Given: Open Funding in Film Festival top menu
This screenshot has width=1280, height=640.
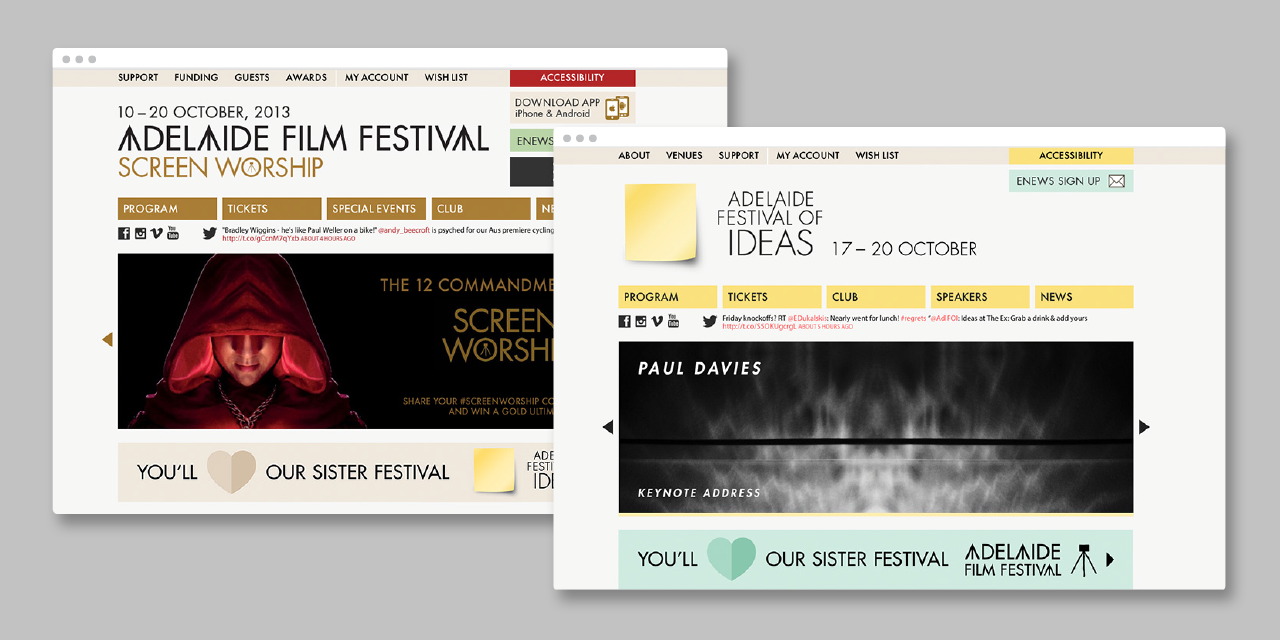Looking at the screenshot, I should click(196, 77).
